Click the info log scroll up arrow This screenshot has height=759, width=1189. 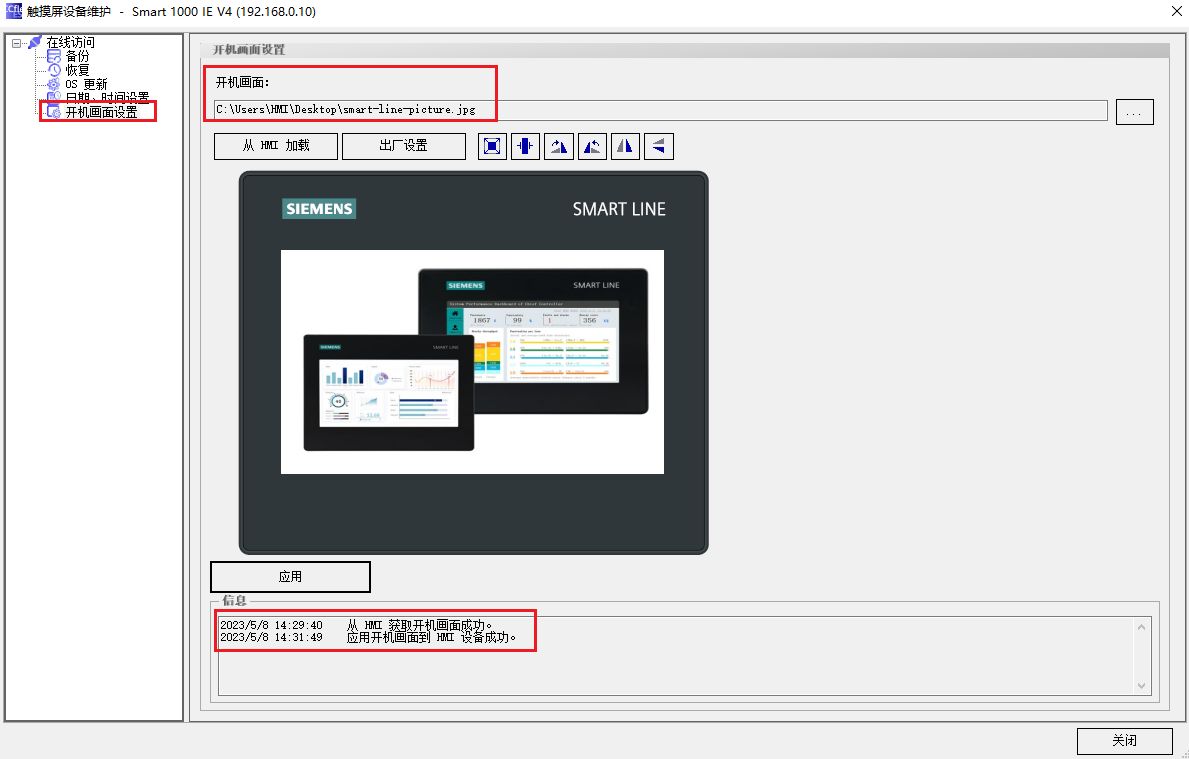pos(1141,627)
